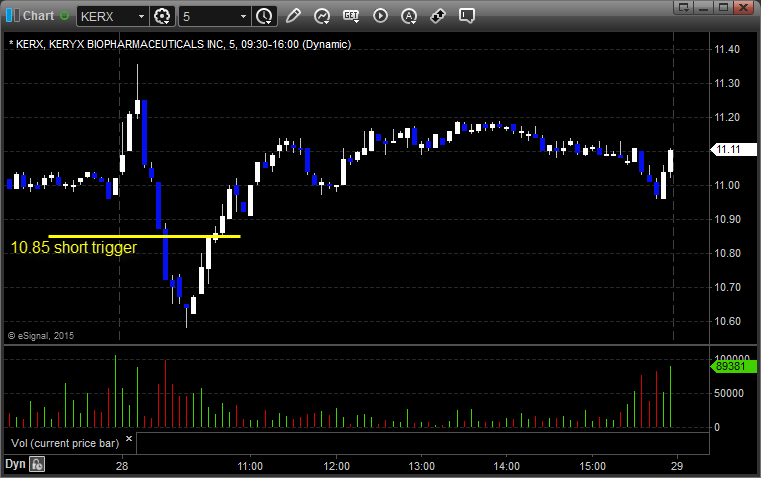Image resolution: width=761 pixels, height=478 pixels.
Task: Click the Chart window title label
Action: [38, 16]
